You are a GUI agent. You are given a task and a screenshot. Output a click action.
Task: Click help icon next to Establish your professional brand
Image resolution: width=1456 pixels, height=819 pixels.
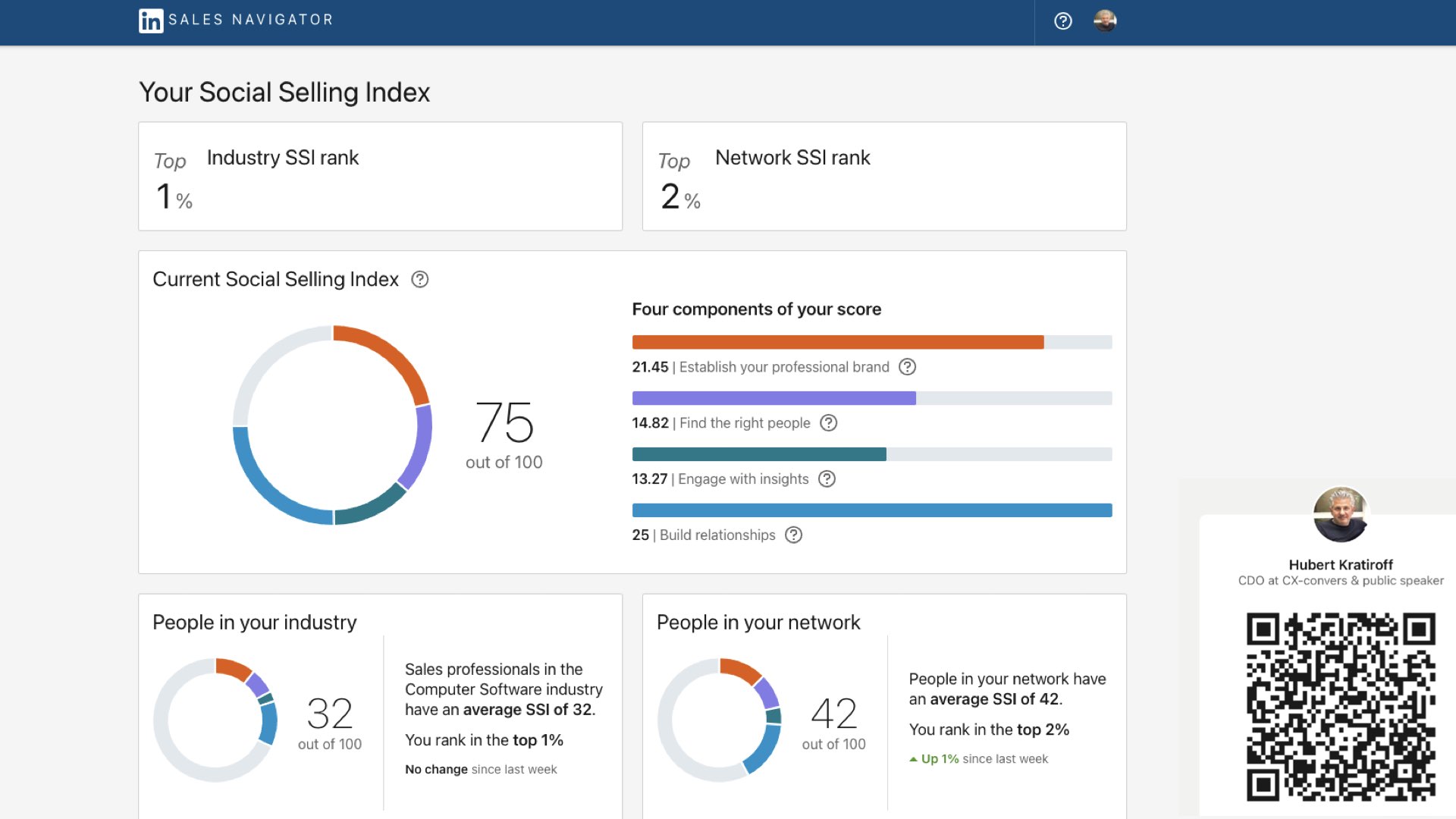[907, 367]
